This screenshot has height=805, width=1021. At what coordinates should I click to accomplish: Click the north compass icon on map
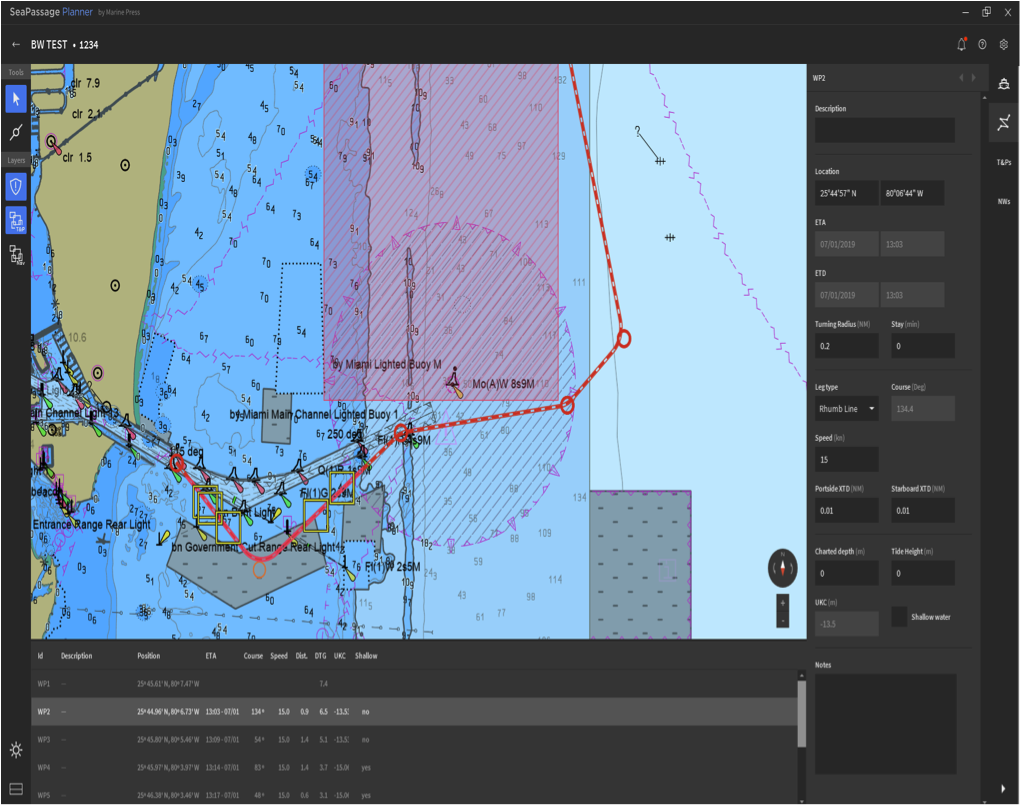(783, 568)
